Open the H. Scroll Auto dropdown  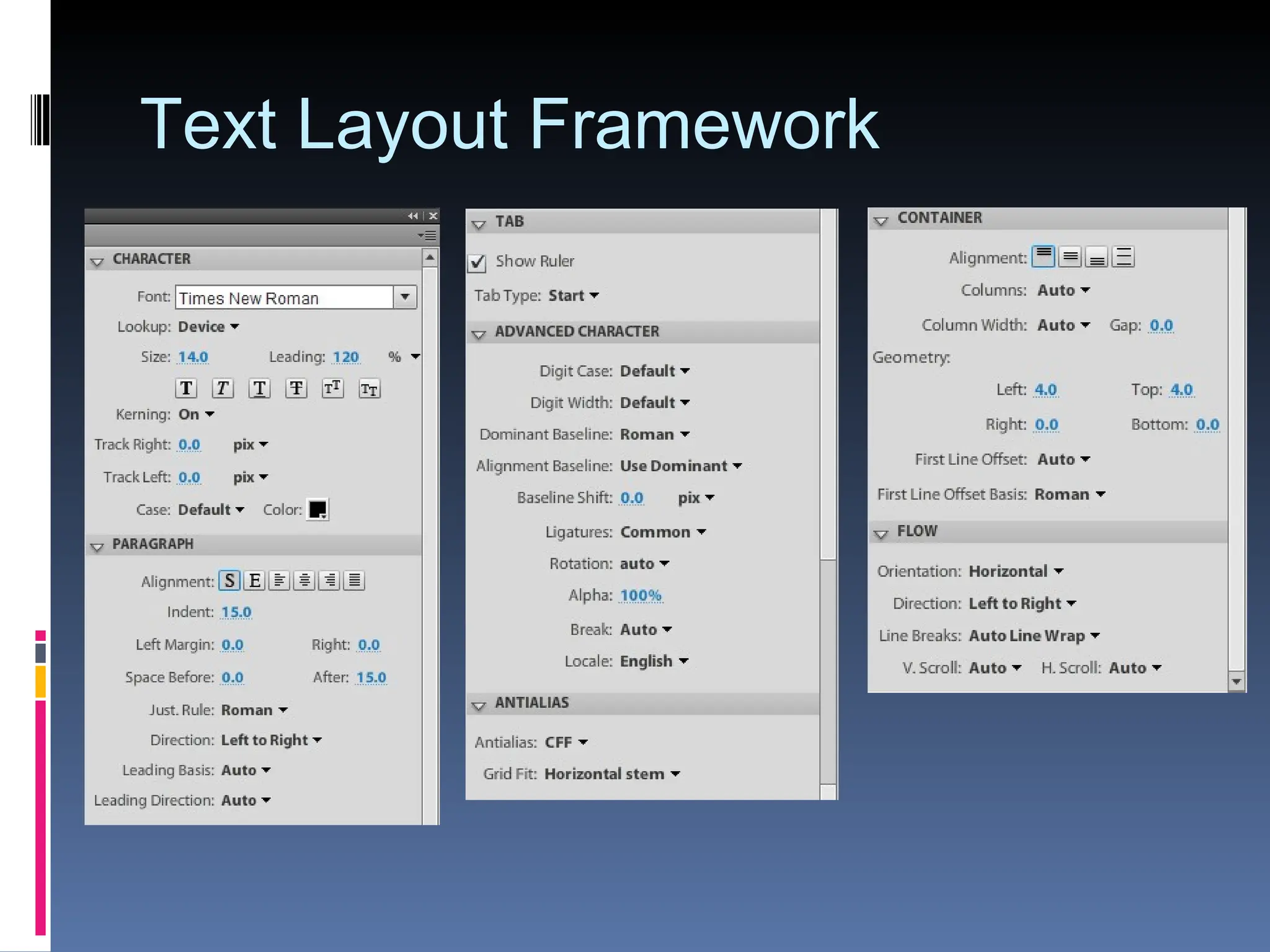(x=1135, y=668)
